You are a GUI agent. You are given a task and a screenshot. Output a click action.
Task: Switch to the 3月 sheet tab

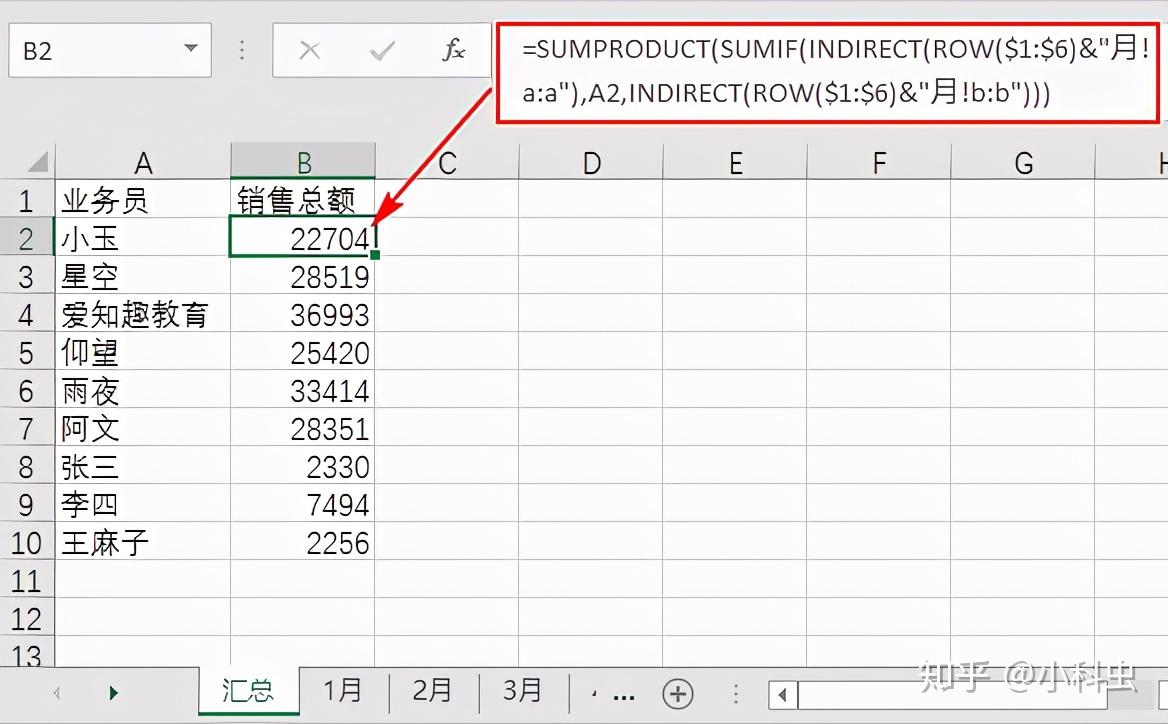(522, 690)
